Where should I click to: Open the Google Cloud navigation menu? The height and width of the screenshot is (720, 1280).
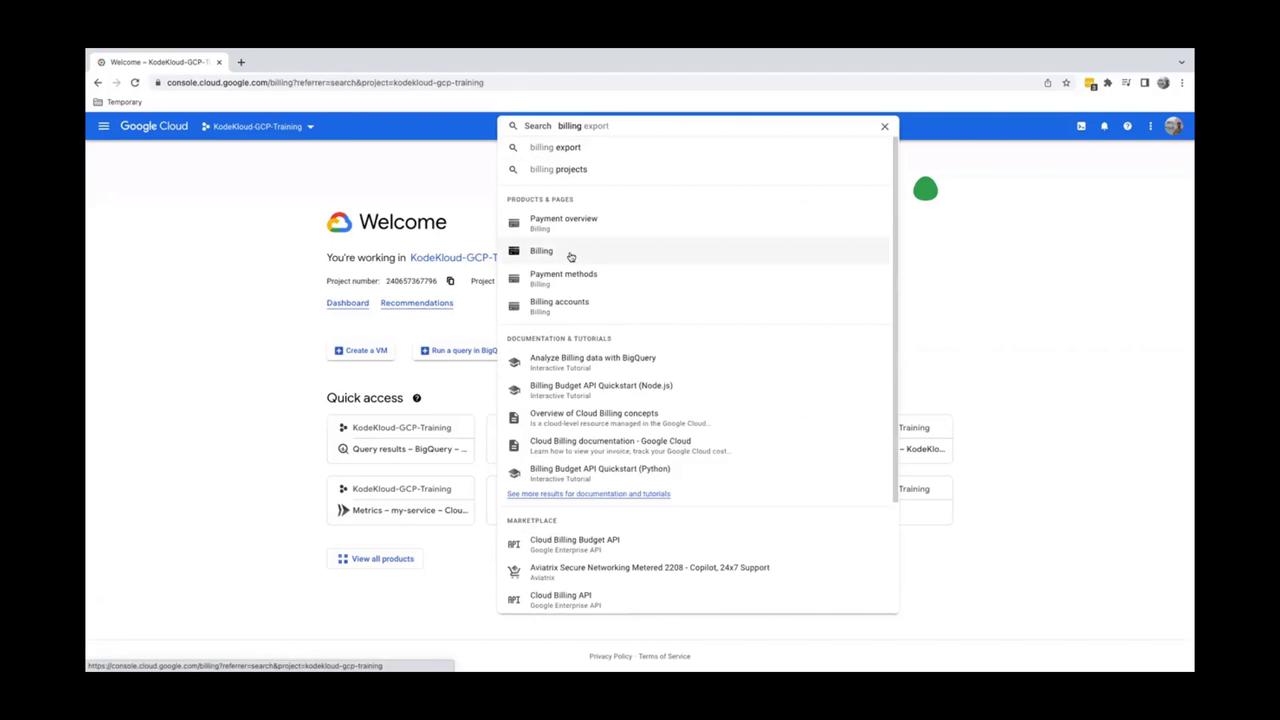(103, 126)
